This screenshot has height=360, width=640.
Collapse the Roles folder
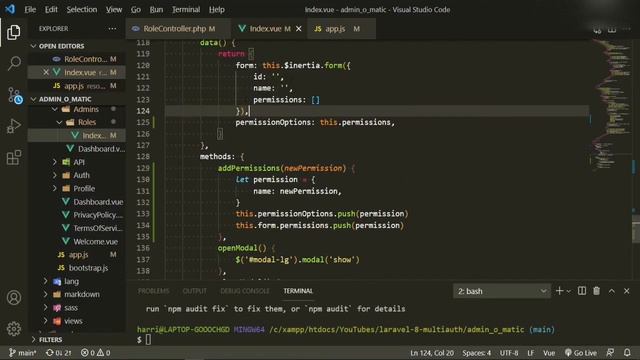[x=87, y=122]
